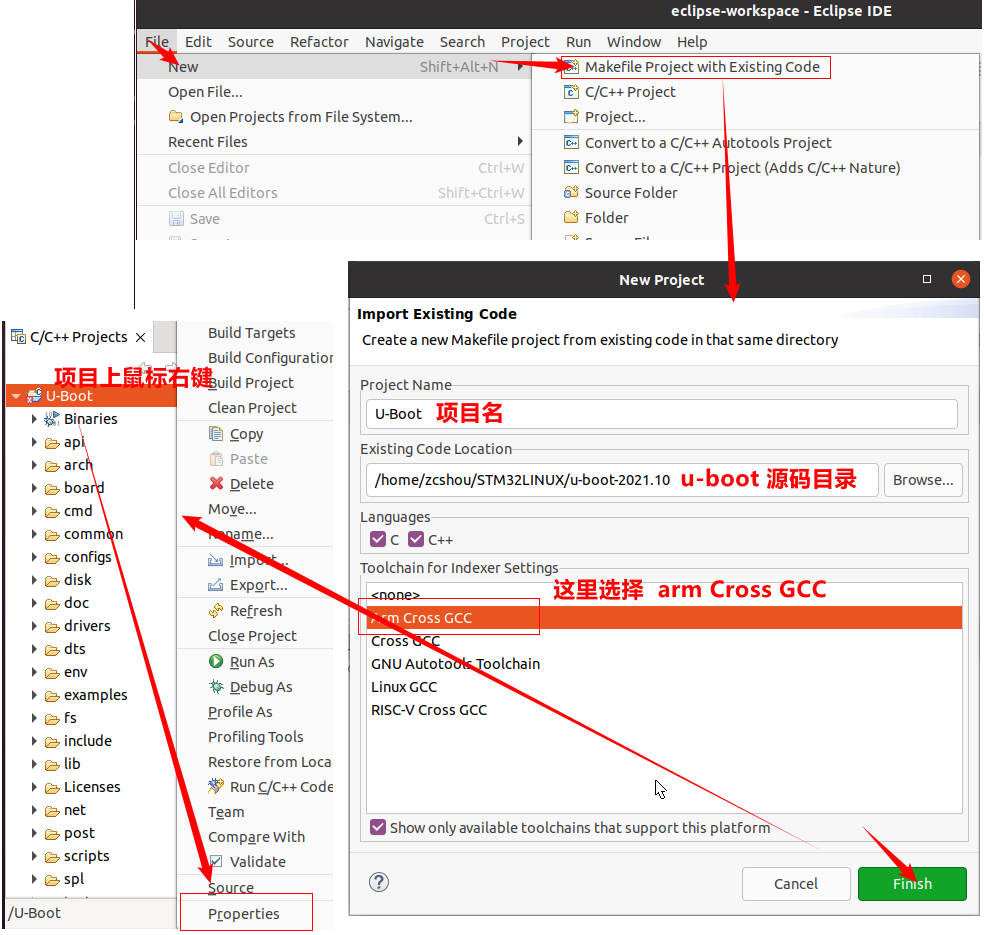Click the Project Name input field
This screenshot has width=984, height=935.
pos(661,414)
